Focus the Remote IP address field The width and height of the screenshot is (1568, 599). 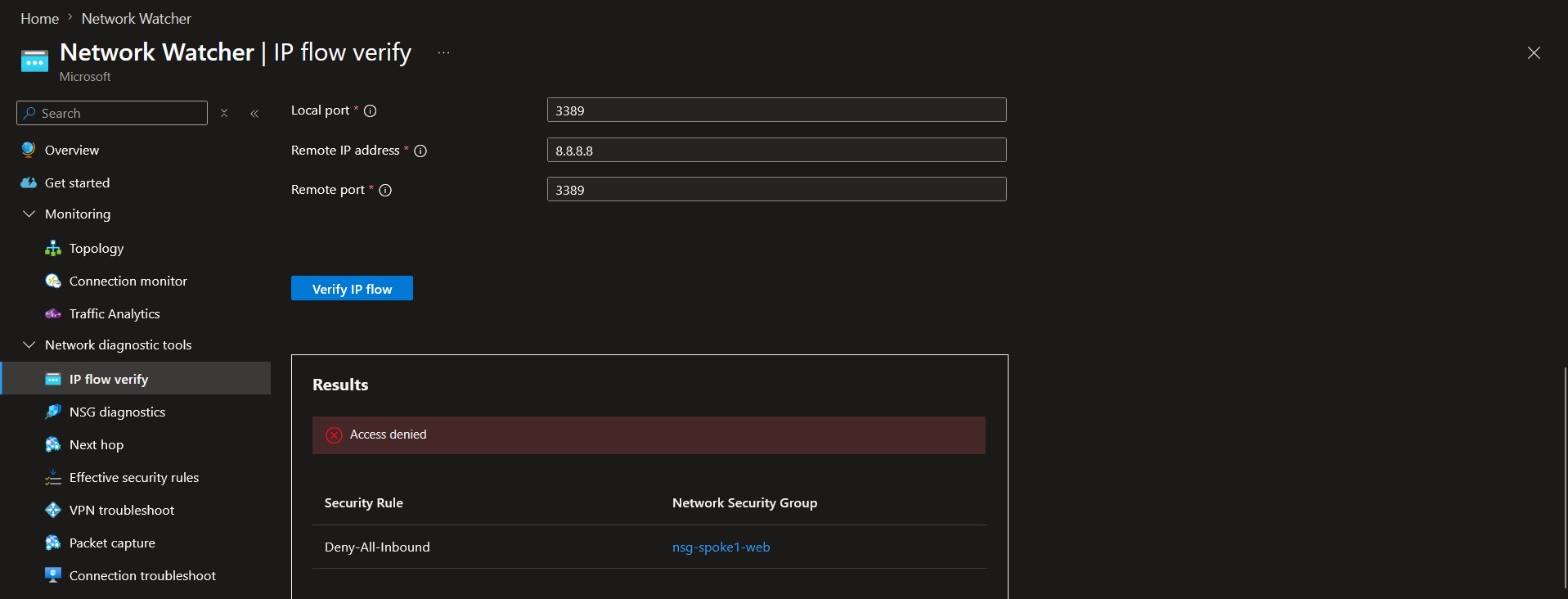tap(776, 150)
